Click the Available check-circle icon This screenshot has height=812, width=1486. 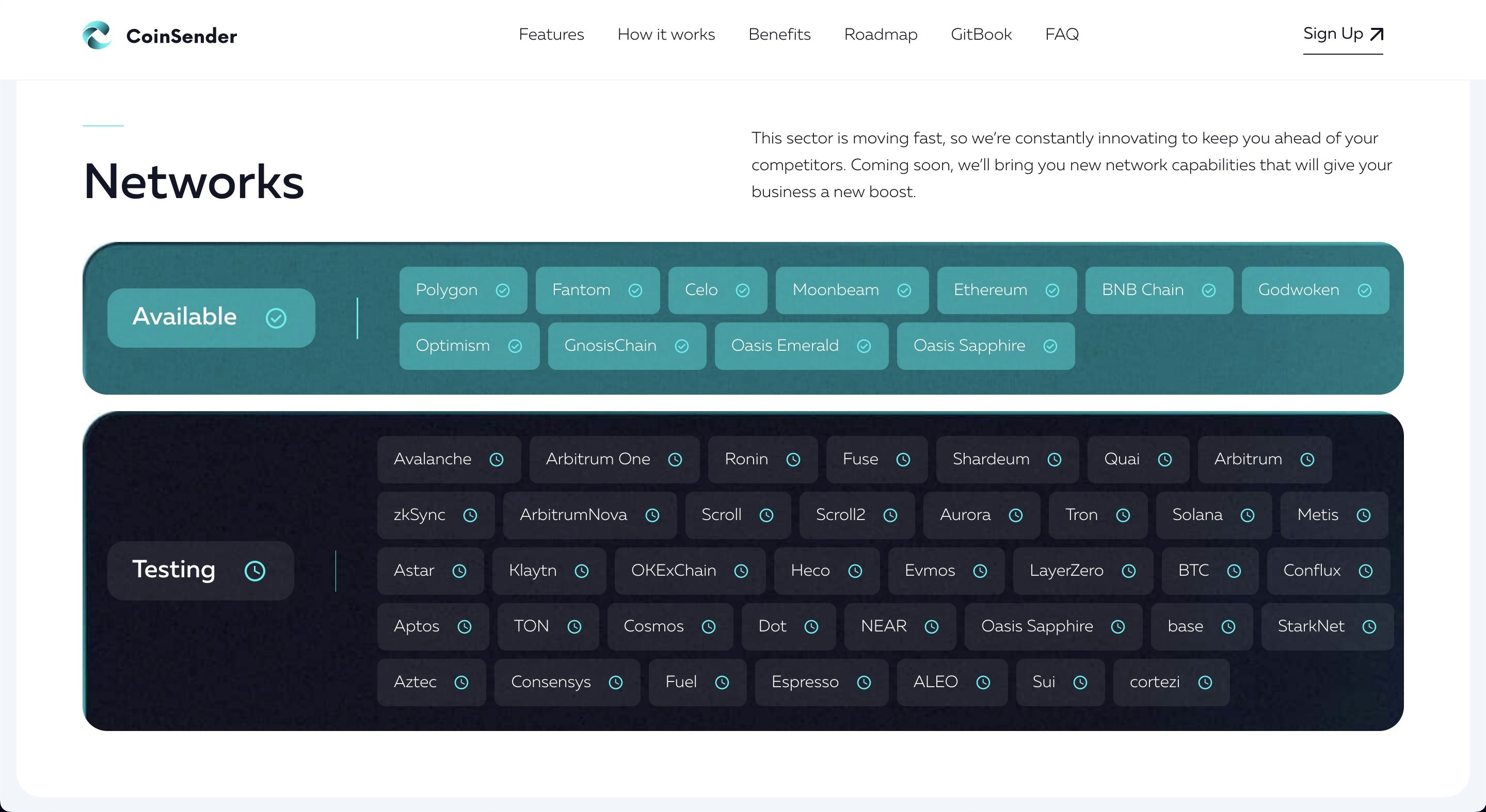[276, 318]
